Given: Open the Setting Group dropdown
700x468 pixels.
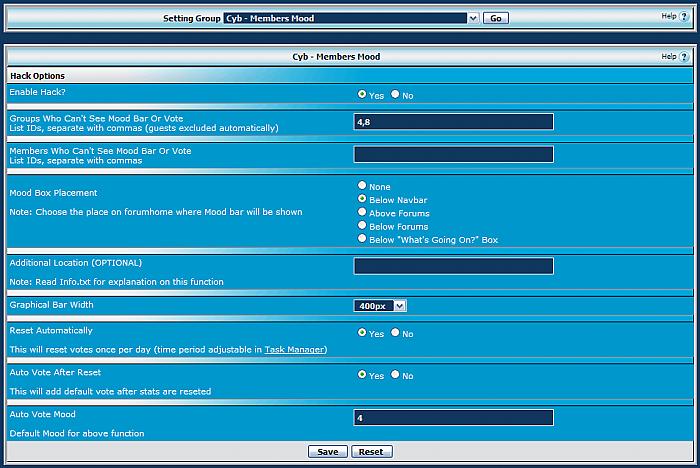Looking at the screenshot, I should pyautogui.click(x=350, y=18).
